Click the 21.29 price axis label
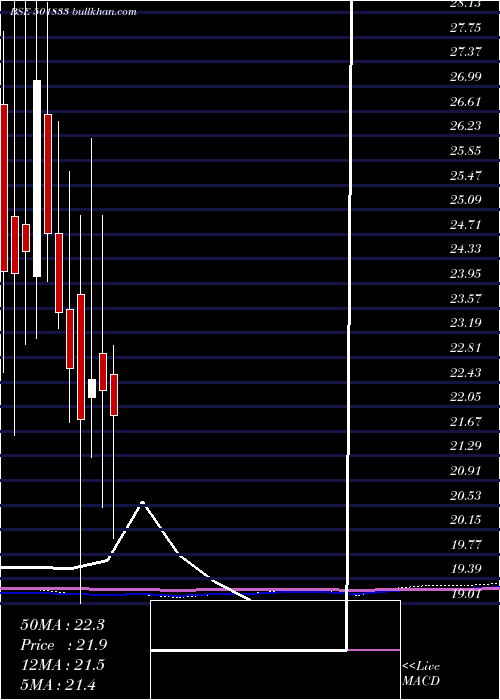The width and height of the screenshot is (500, 700). coord(465,446)
